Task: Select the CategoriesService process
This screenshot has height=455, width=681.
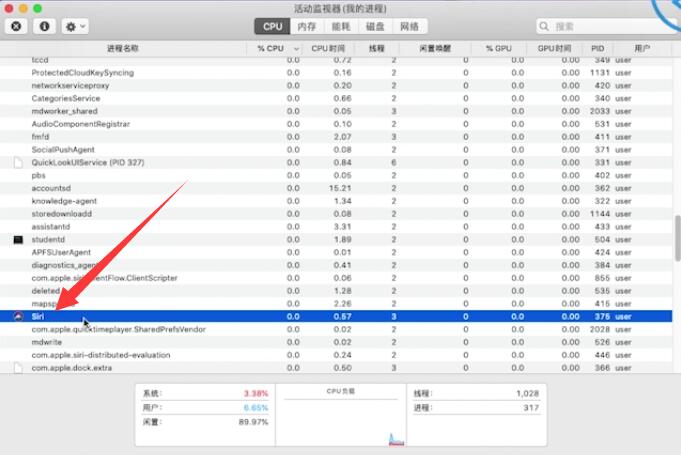Action: tap(66, 99)
